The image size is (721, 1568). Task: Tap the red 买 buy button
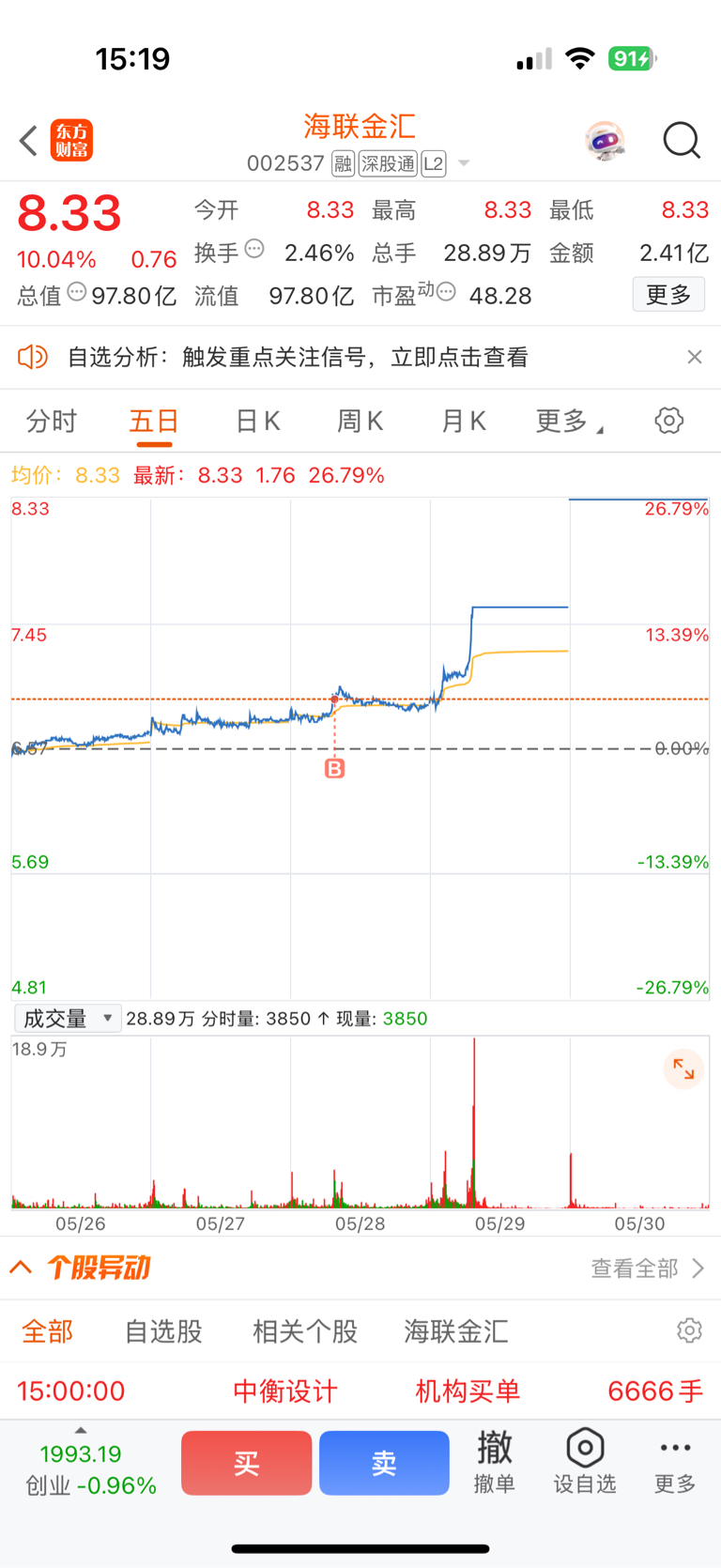[246, 1463]
